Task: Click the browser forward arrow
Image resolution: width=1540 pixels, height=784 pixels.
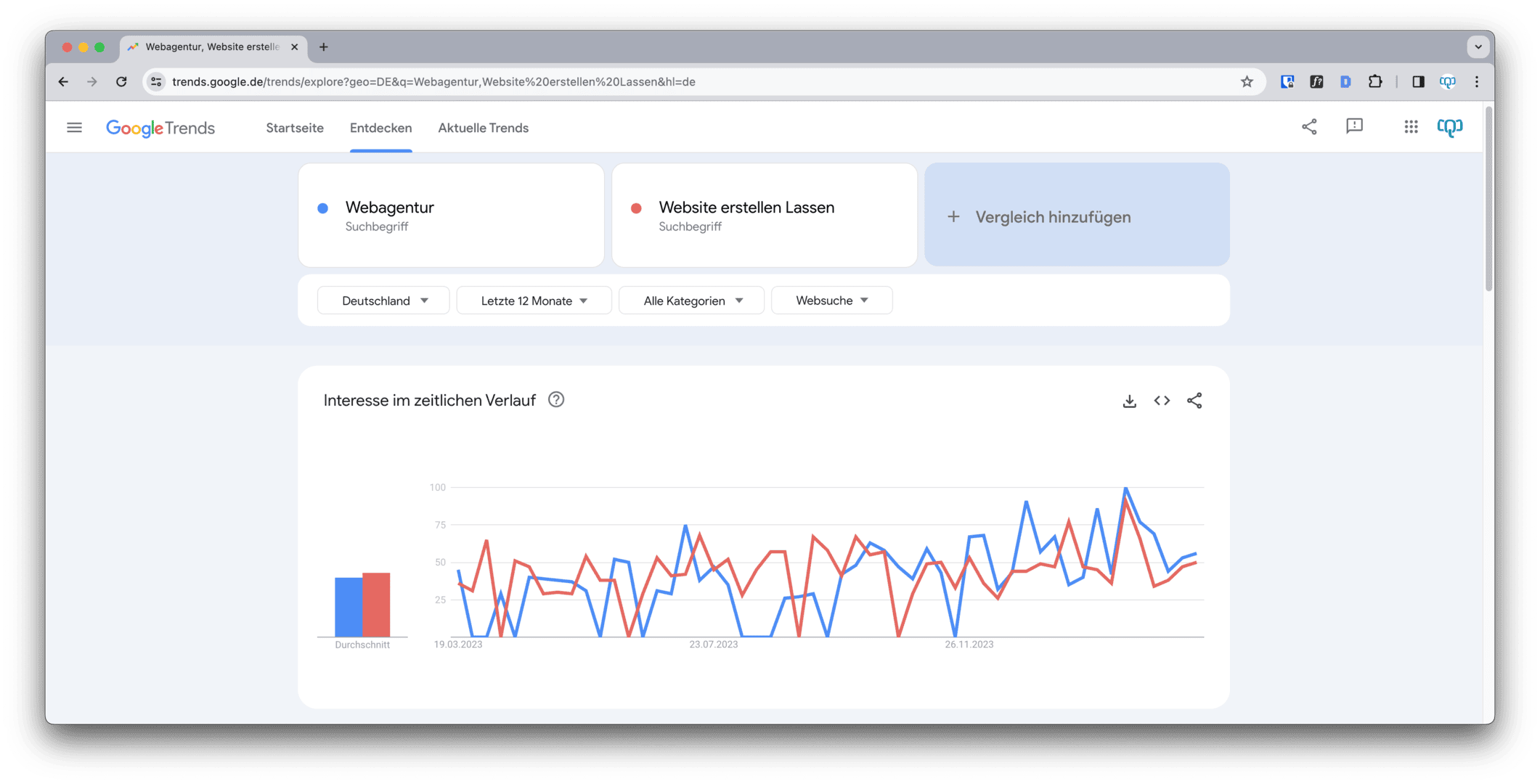Action: click(x=91, y=82)
